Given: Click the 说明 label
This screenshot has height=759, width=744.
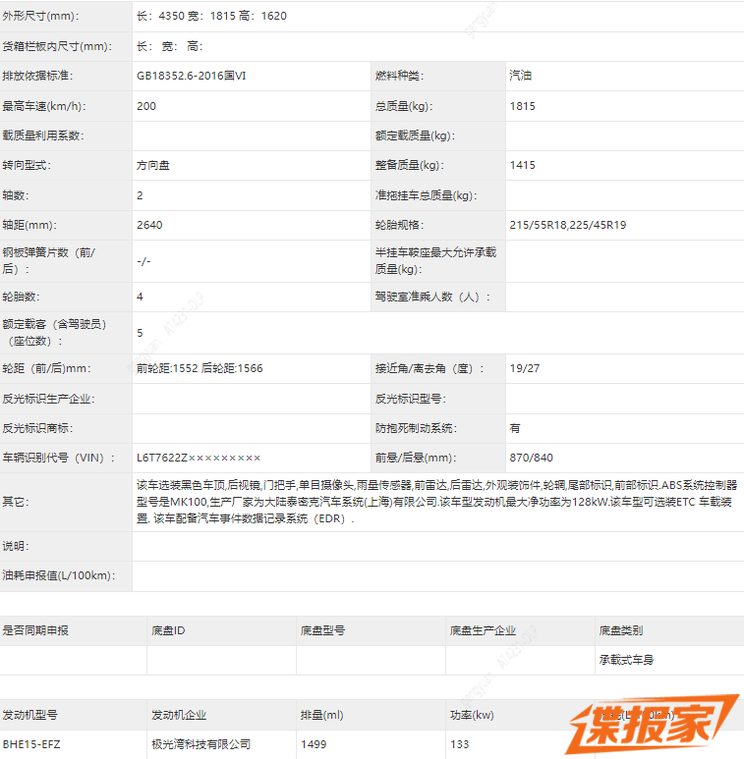Looking at the screenshot, I should [x=15, y=546].
